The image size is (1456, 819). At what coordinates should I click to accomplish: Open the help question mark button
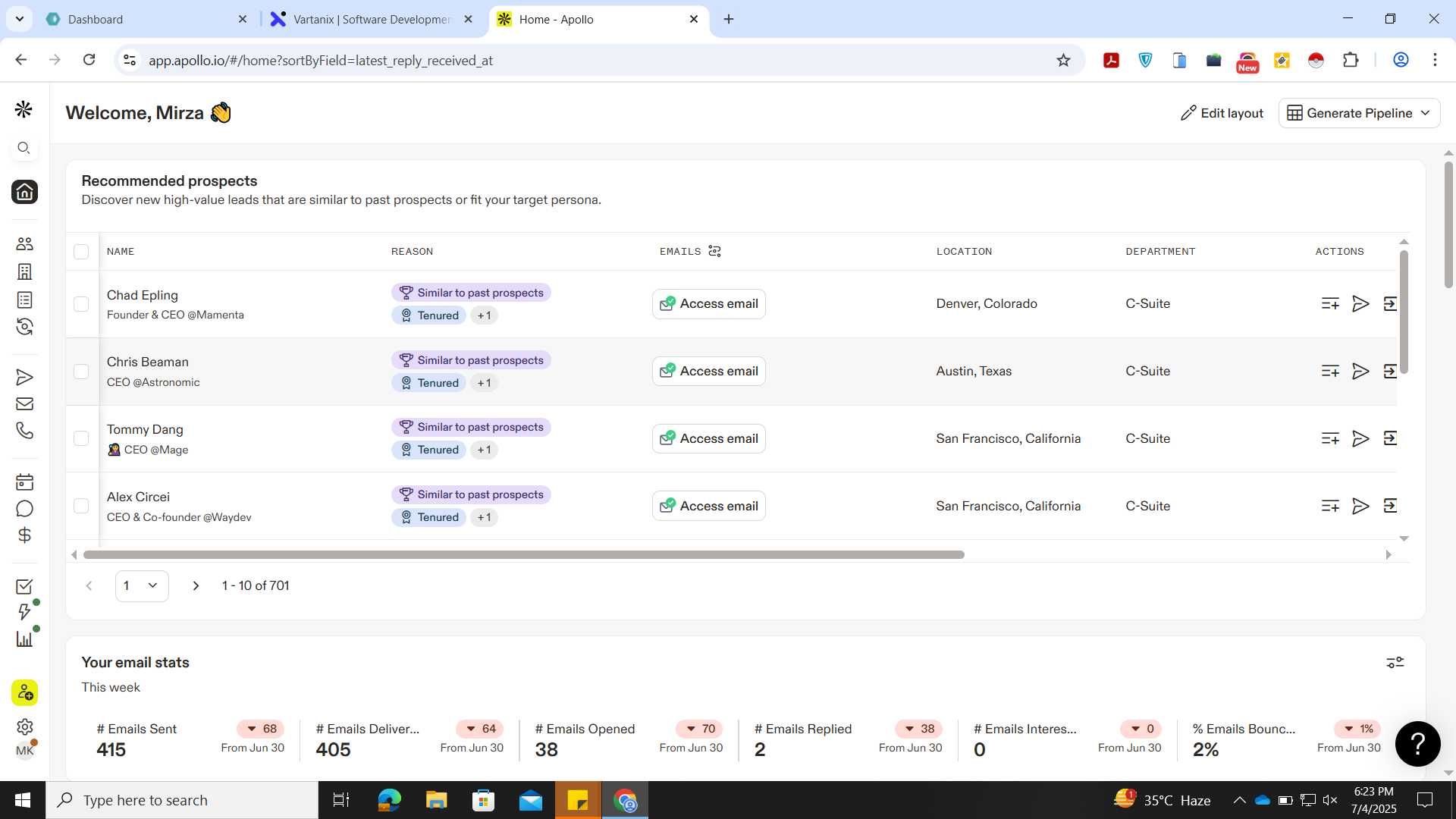point(1417,744)
